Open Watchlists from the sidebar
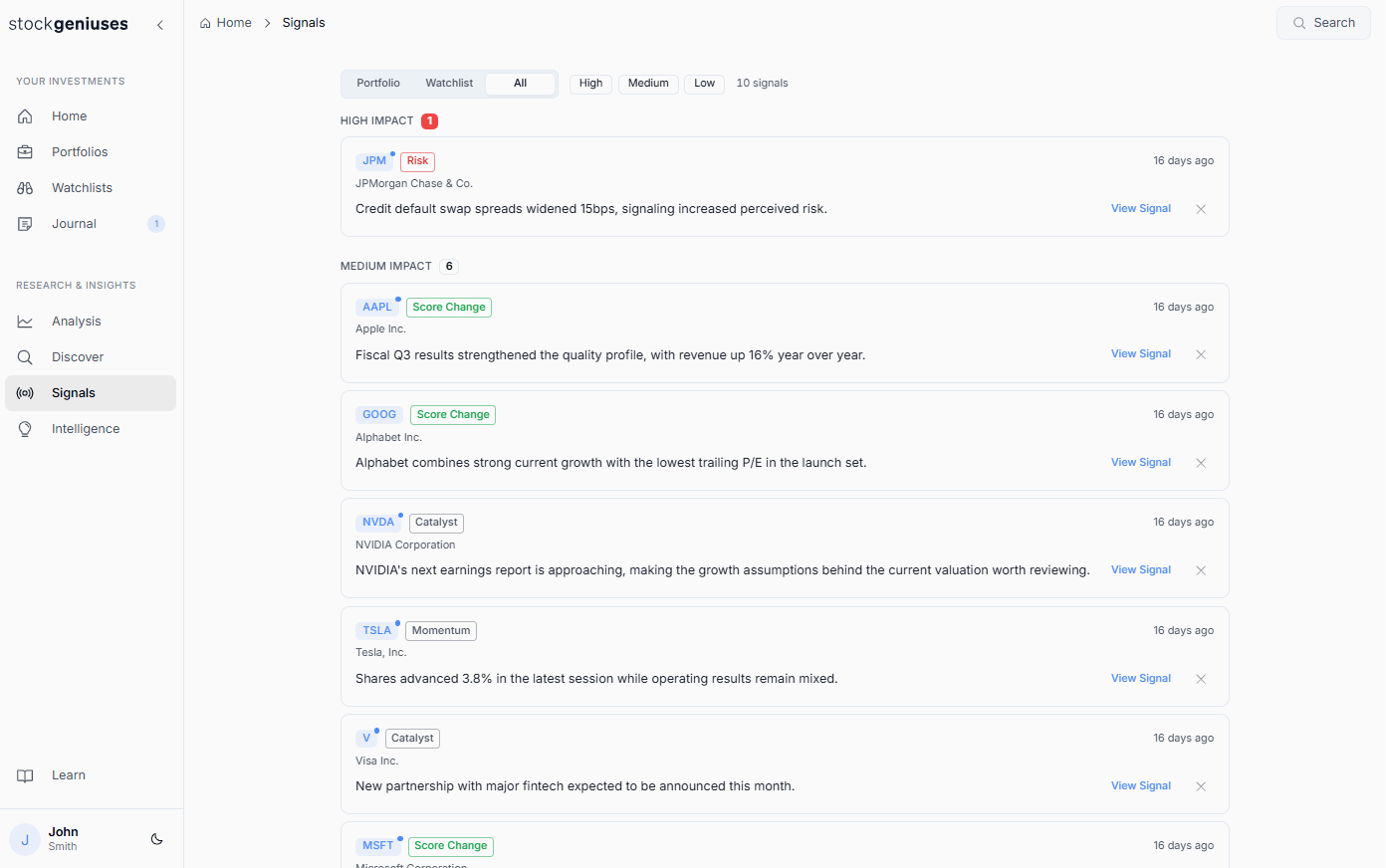Viewport: 1386px width, 868px height. pyautogui.click(x=91, y=188)
